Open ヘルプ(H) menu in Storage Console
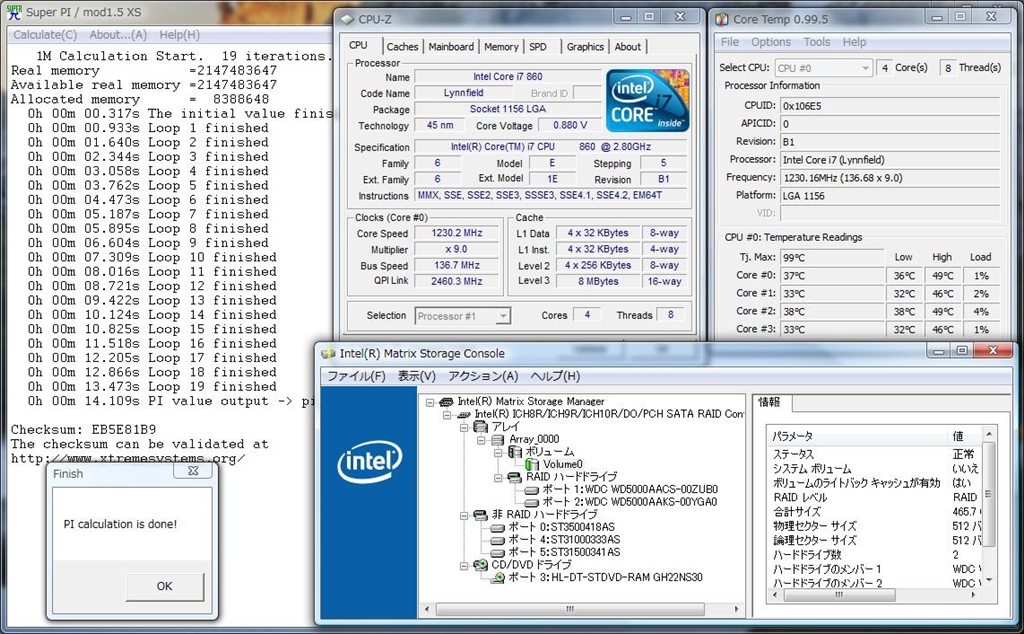 (x=555, y=377)
